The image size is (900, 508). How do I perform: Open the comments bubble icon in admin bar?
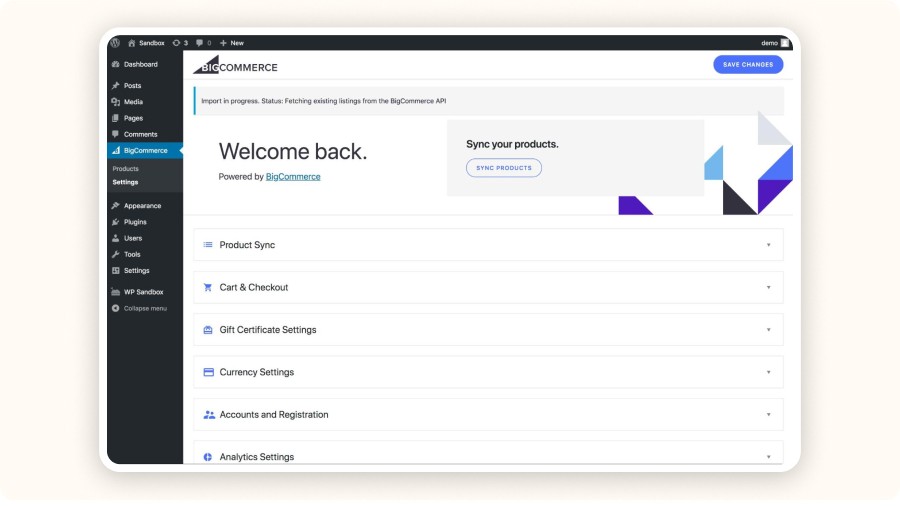click(199, 43)
